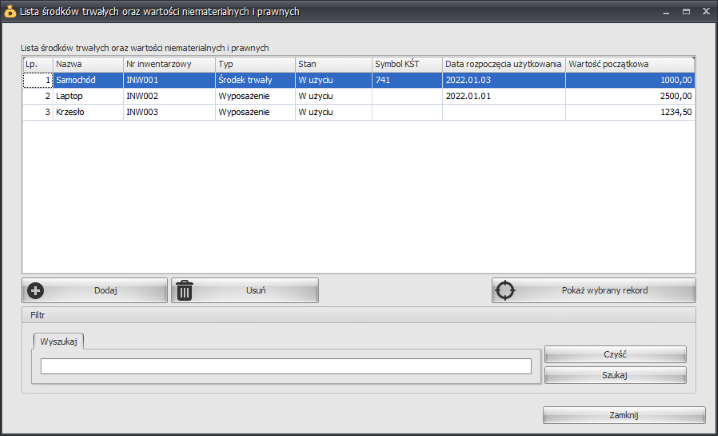Focus the search text field

[286, 366]
